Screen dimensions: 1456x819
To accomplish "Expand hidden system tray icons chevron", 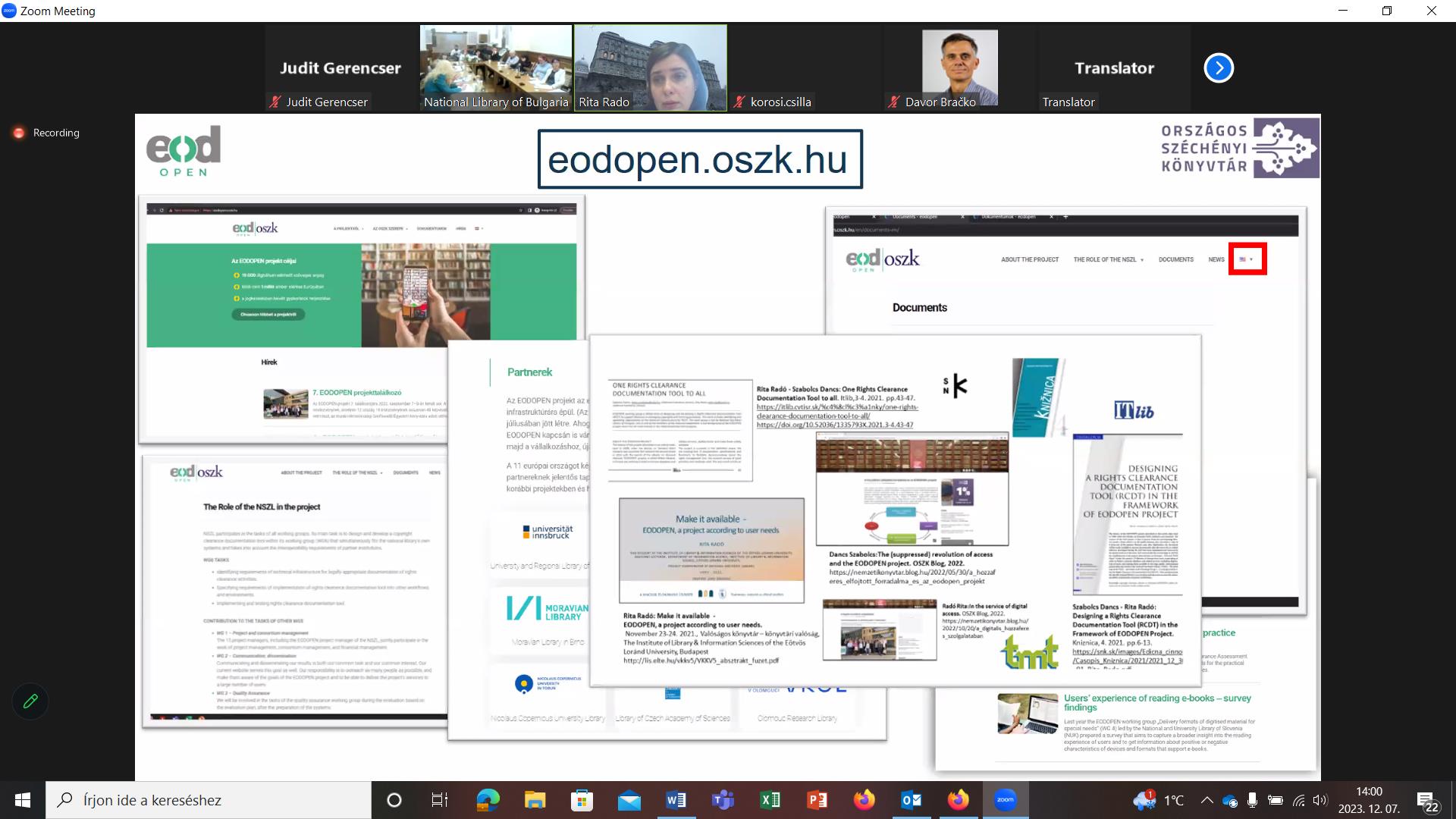I will pyautogui.click(x=1207, y=800).
